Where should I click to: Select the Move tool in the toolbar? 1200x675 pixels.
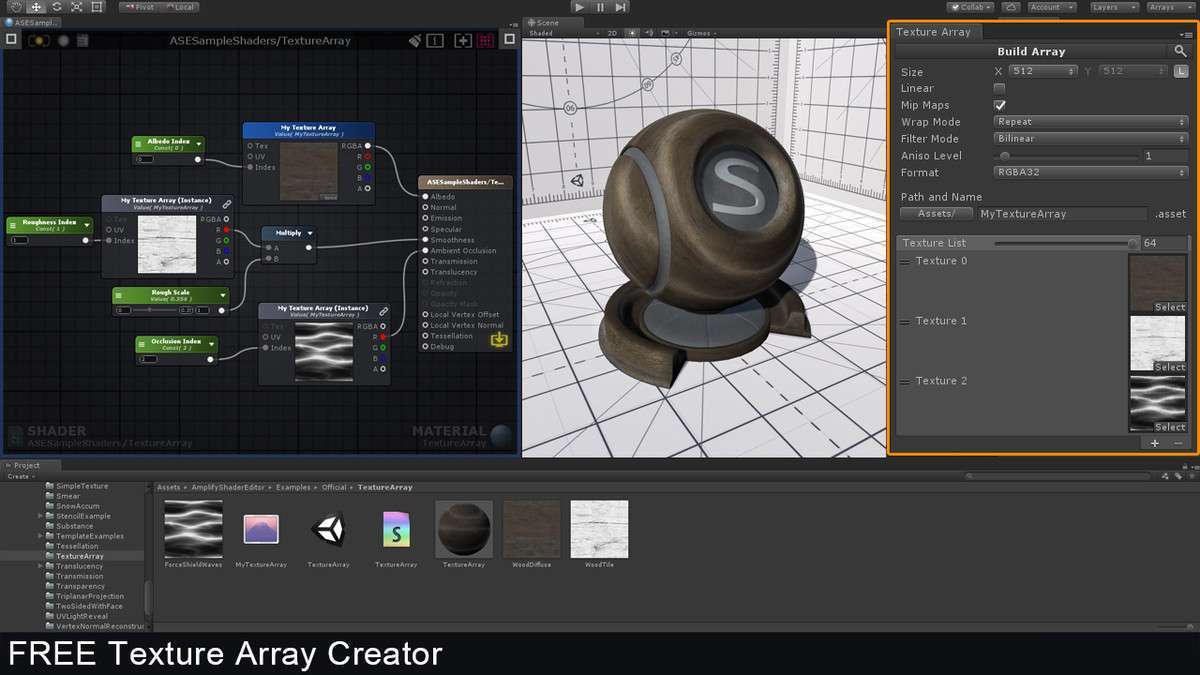(x=36, y=6)
